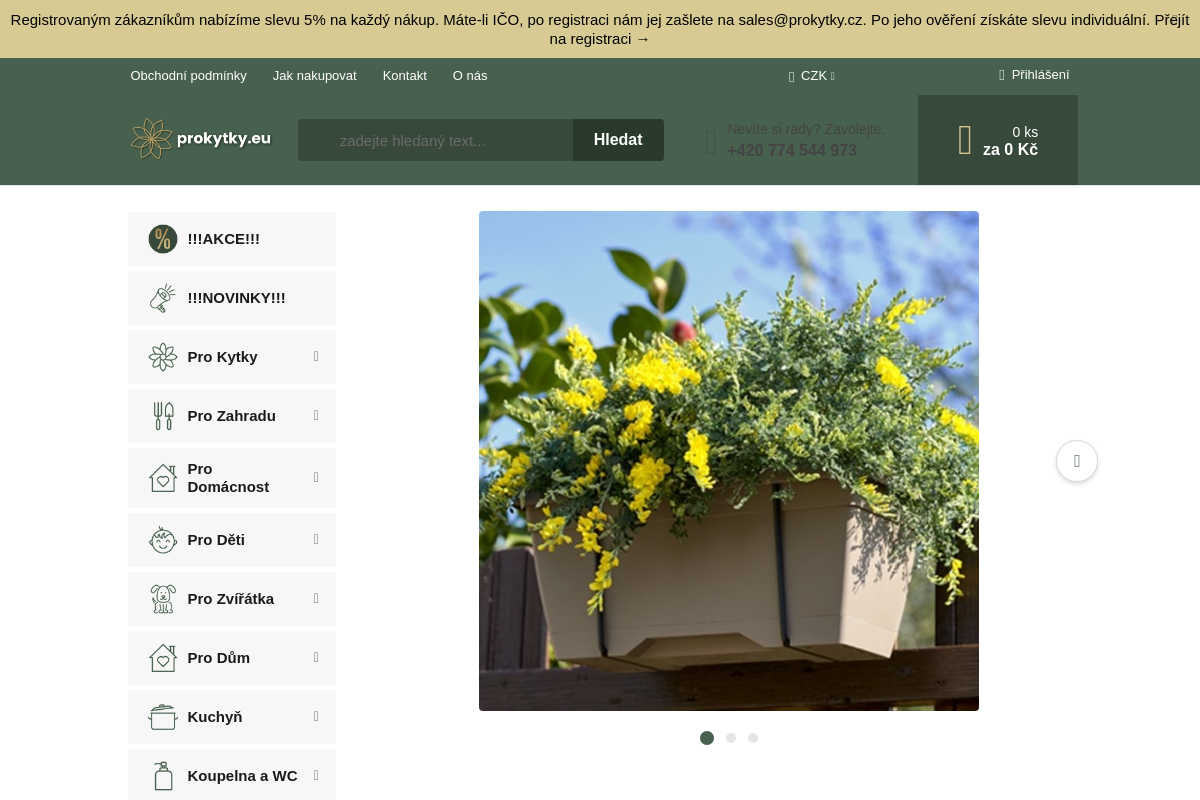Viewport: 1200px width, 800px height.
Task: Expand the Pro Domácnost category arrow
Action: tap(316, 478)
